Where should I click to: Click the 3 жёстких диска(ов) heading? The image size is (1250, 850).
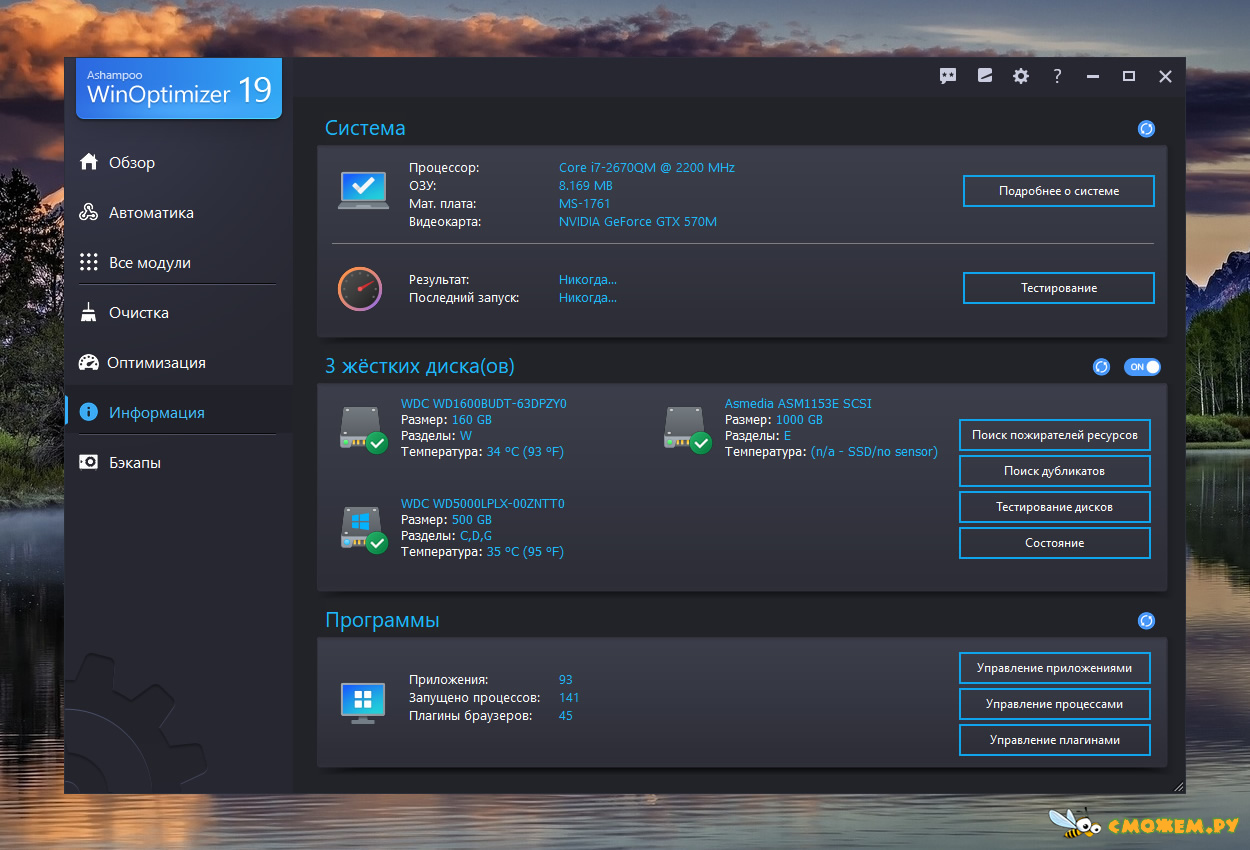(x=420, y=366)
